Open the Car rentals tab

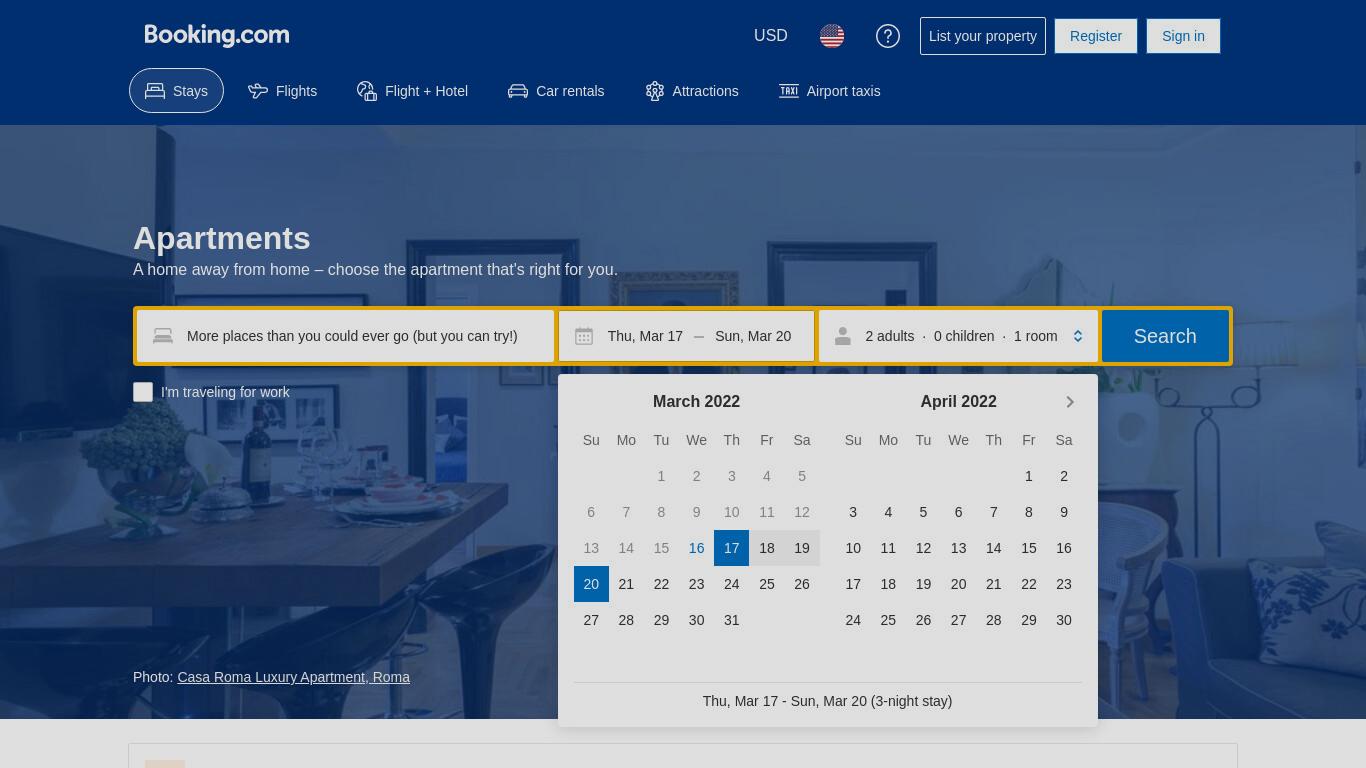(556, 91)
